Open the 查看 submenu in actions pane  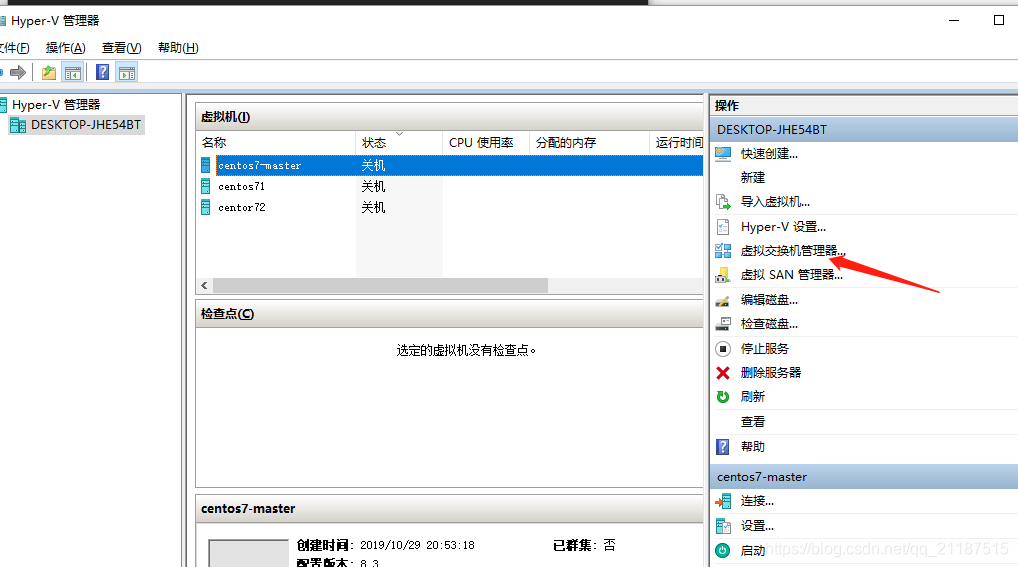(752, 422)
